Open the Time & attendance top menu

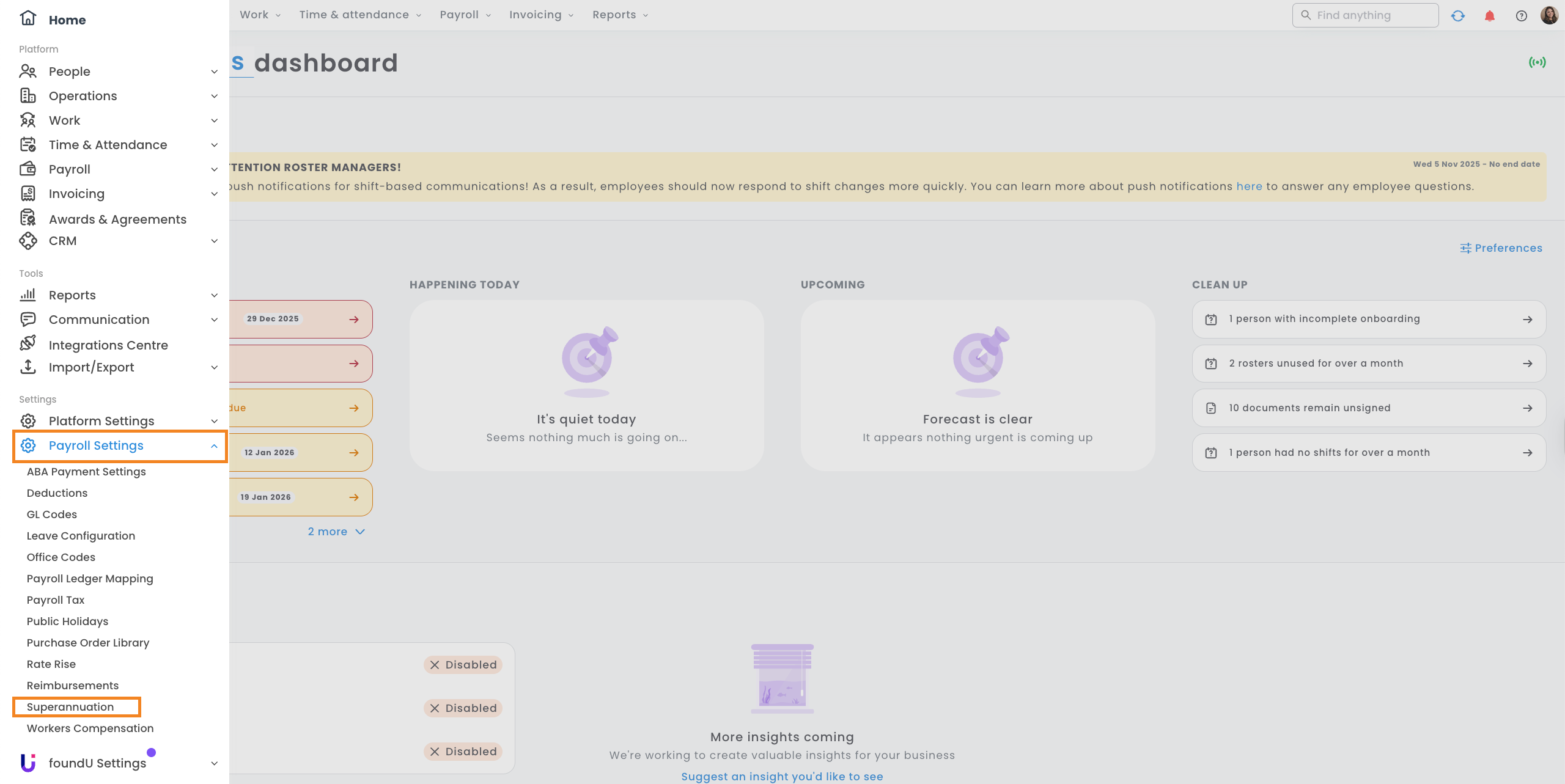(x=359, y=15)
